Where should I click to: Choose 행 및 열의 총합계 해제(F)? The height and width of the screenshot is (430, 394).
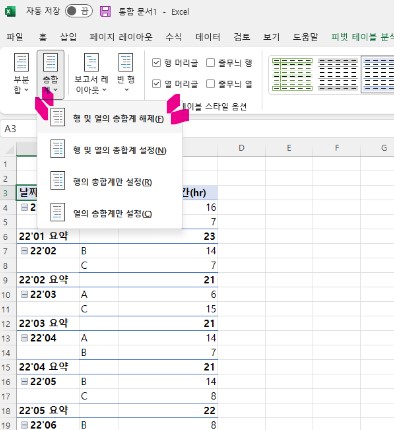109,118
